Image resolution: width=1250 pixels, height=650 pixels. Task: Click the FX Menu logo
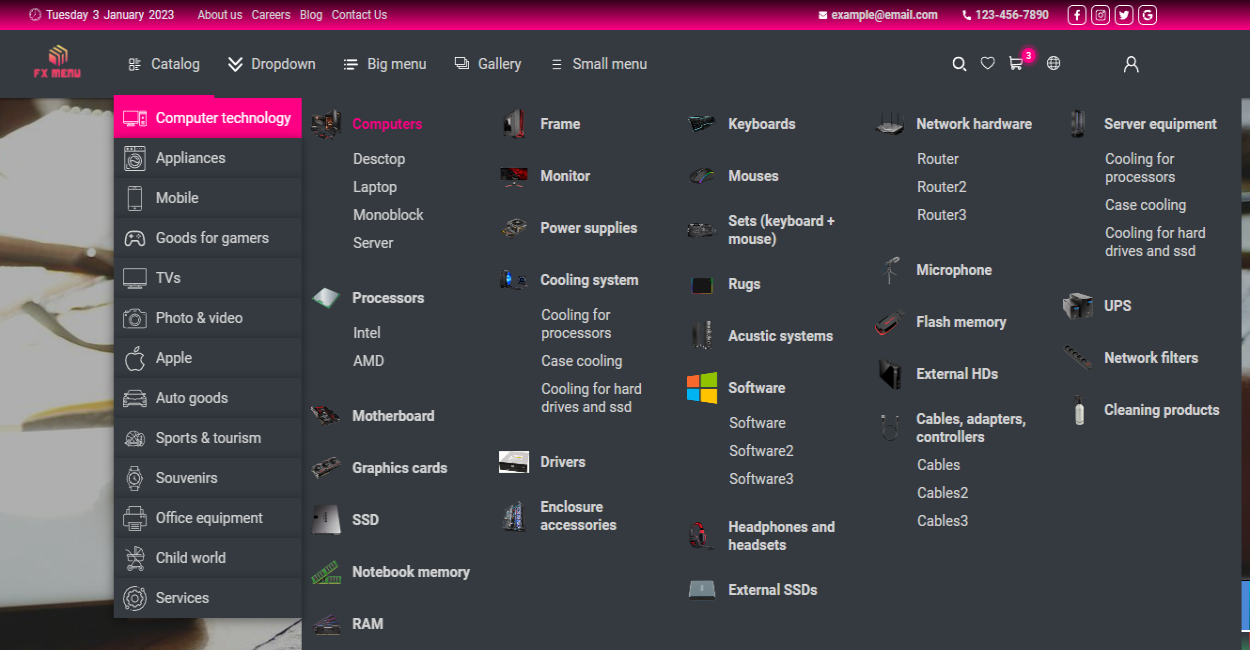pos(57,62)
